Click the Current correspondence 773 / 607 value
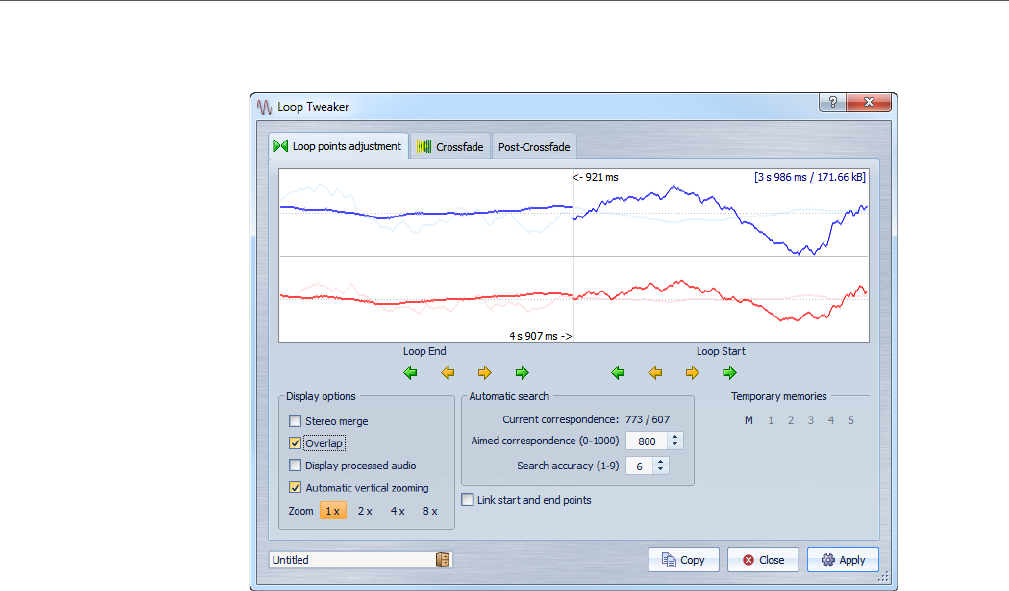1009x591 pixels. click(x=647, y=419)
